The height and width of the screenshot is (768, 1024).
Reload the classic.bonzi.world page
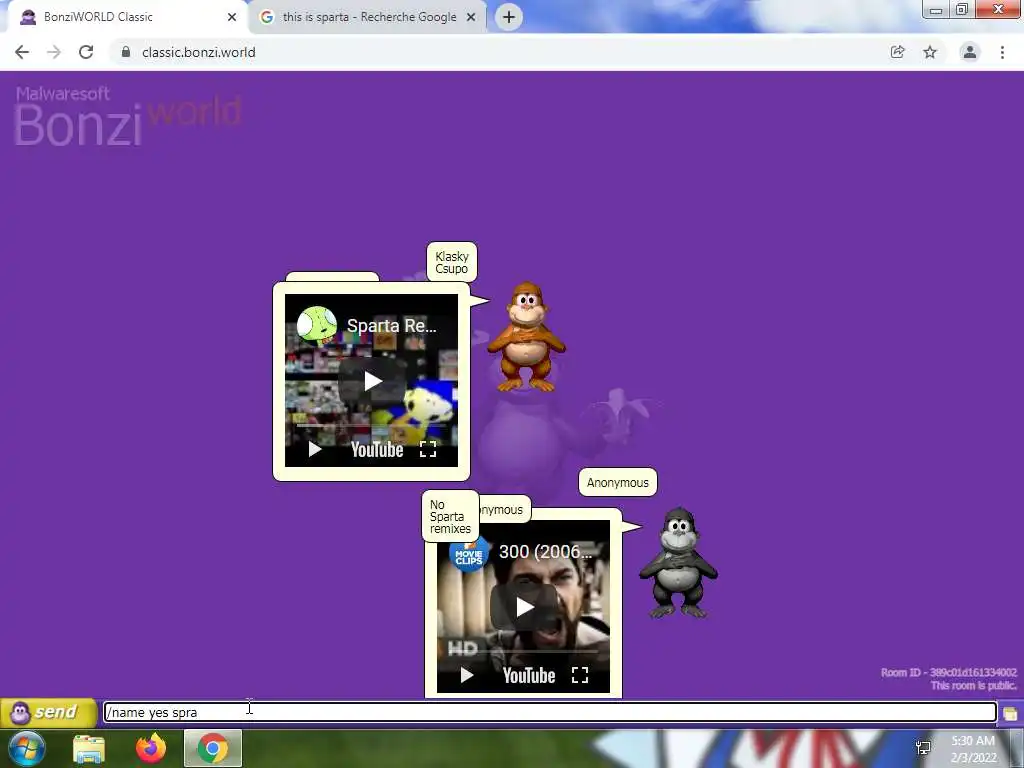click(86, 52)
